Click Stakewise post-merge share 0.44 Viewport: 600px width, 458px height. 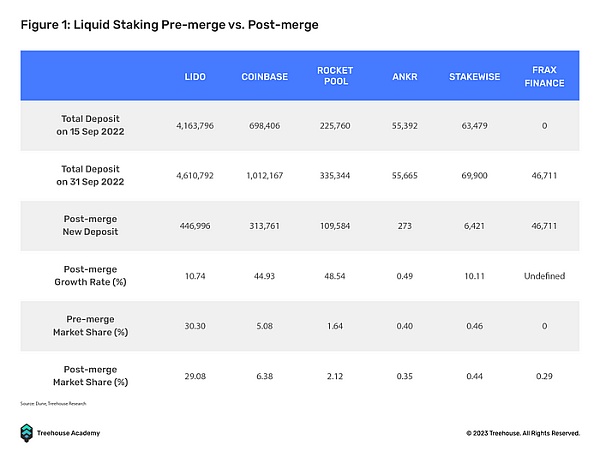click(474, 376)
